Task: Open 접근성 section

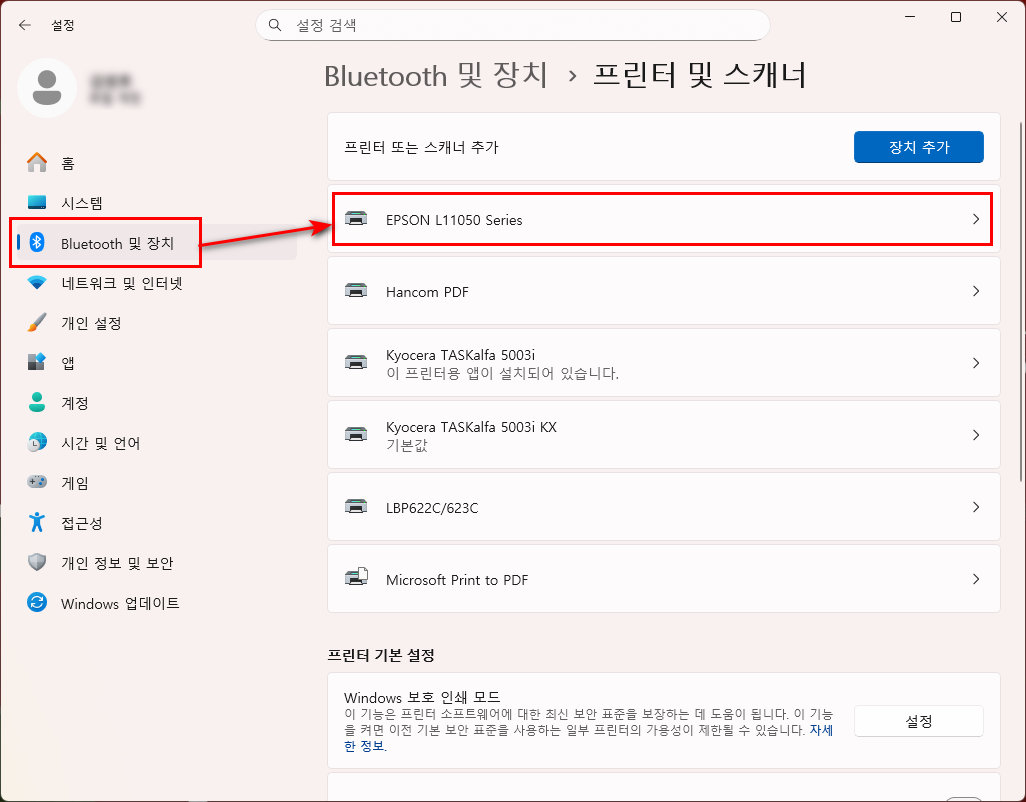Action: tap(156, 523)
